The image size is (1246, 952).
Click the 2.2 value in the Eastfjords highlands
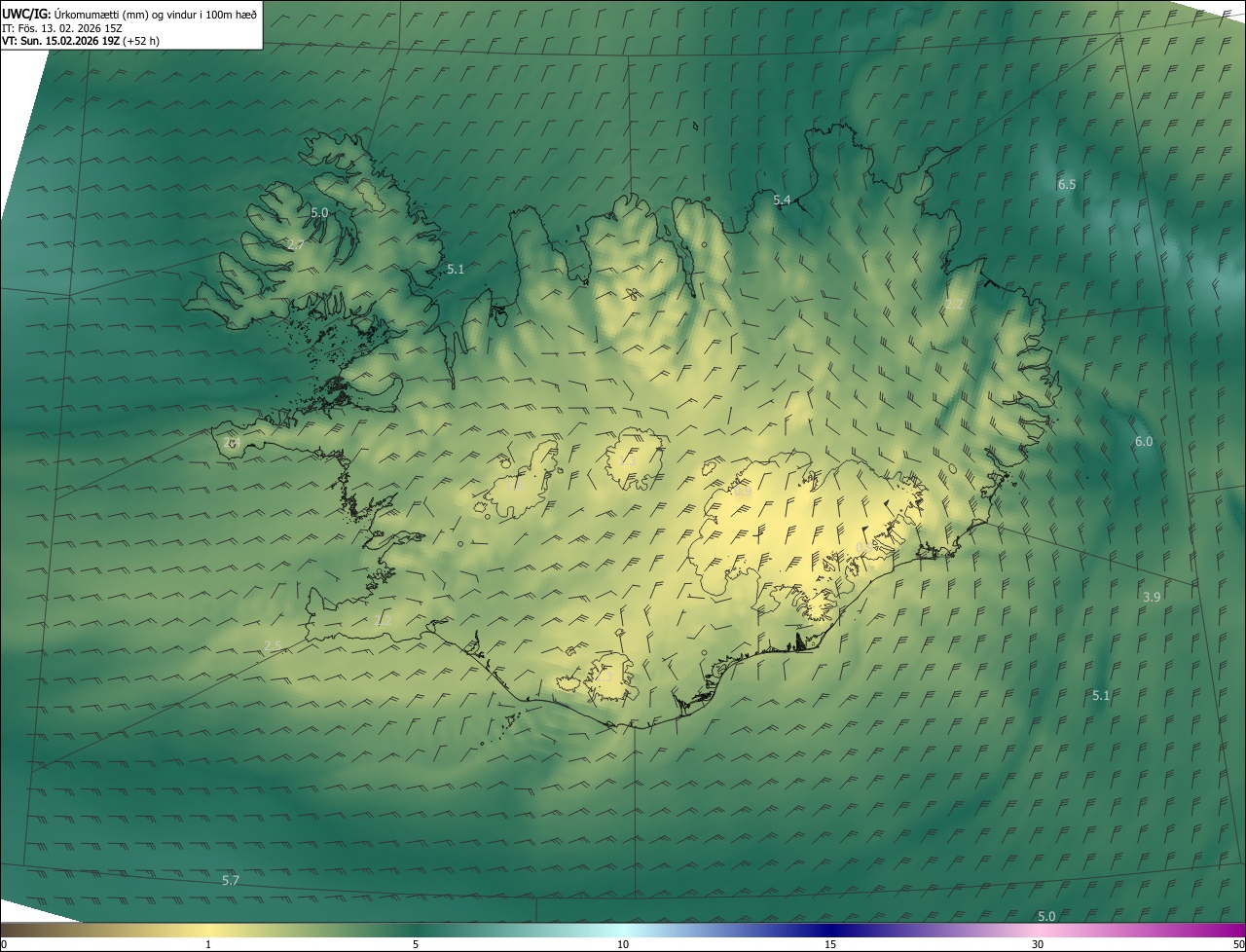point(955,305)
